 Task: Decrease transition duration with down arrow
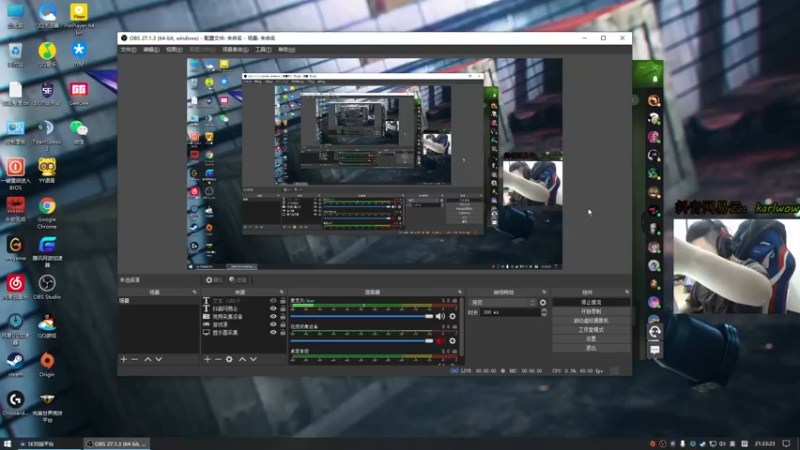pyautogui.click(x=544, y=314)
